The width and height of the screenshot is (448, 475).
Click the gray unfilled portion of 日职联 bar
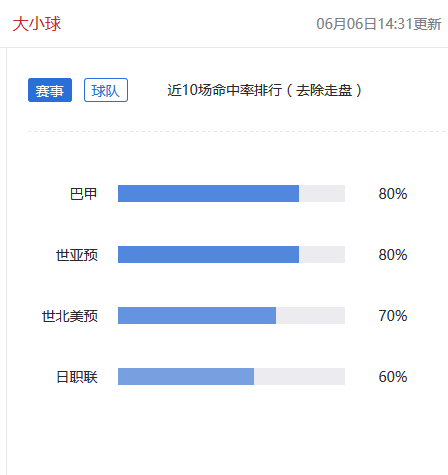click(x=299, y=377)
